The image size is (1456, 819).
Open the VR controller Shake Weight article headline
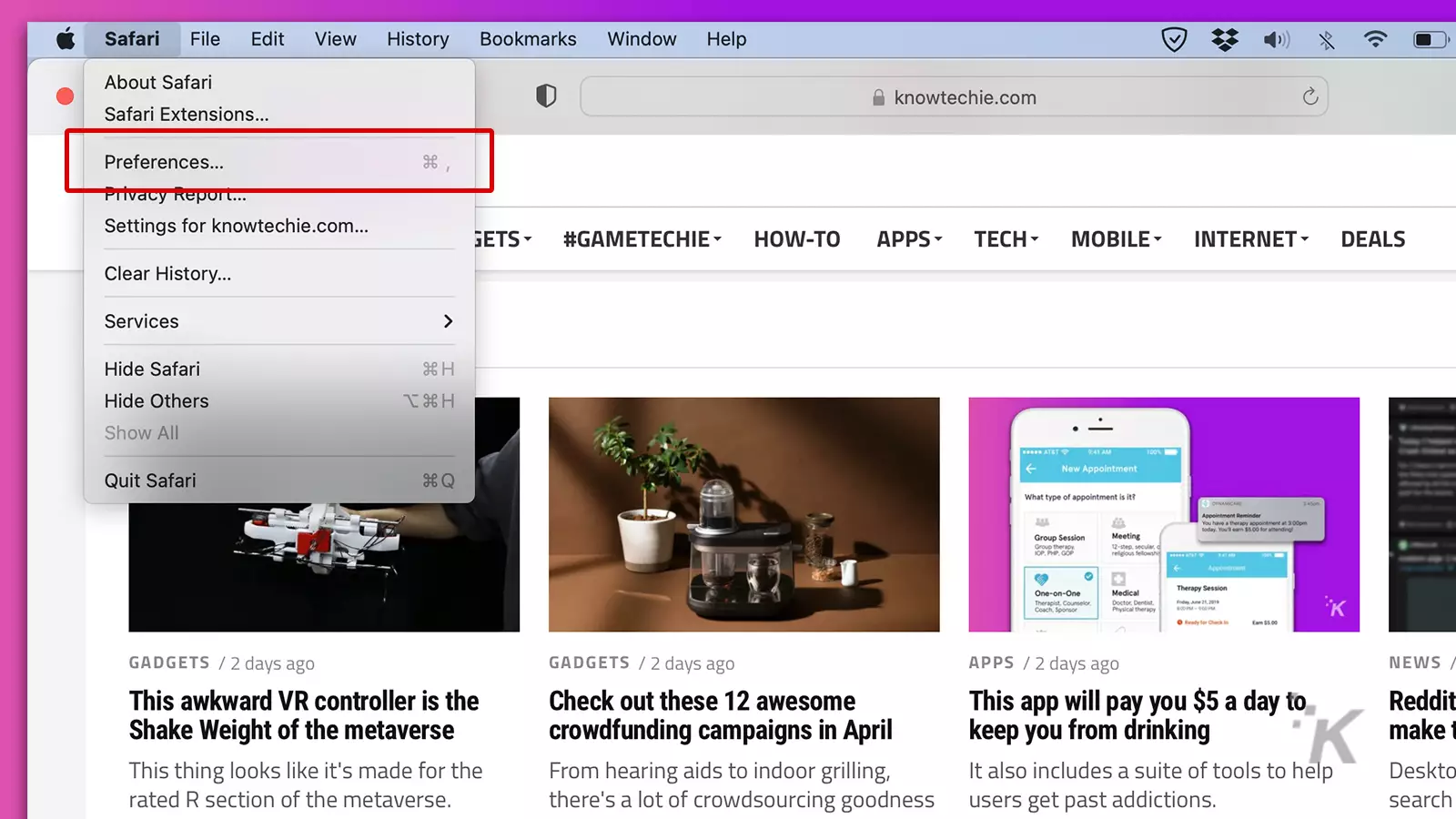[x=304, y=715]
